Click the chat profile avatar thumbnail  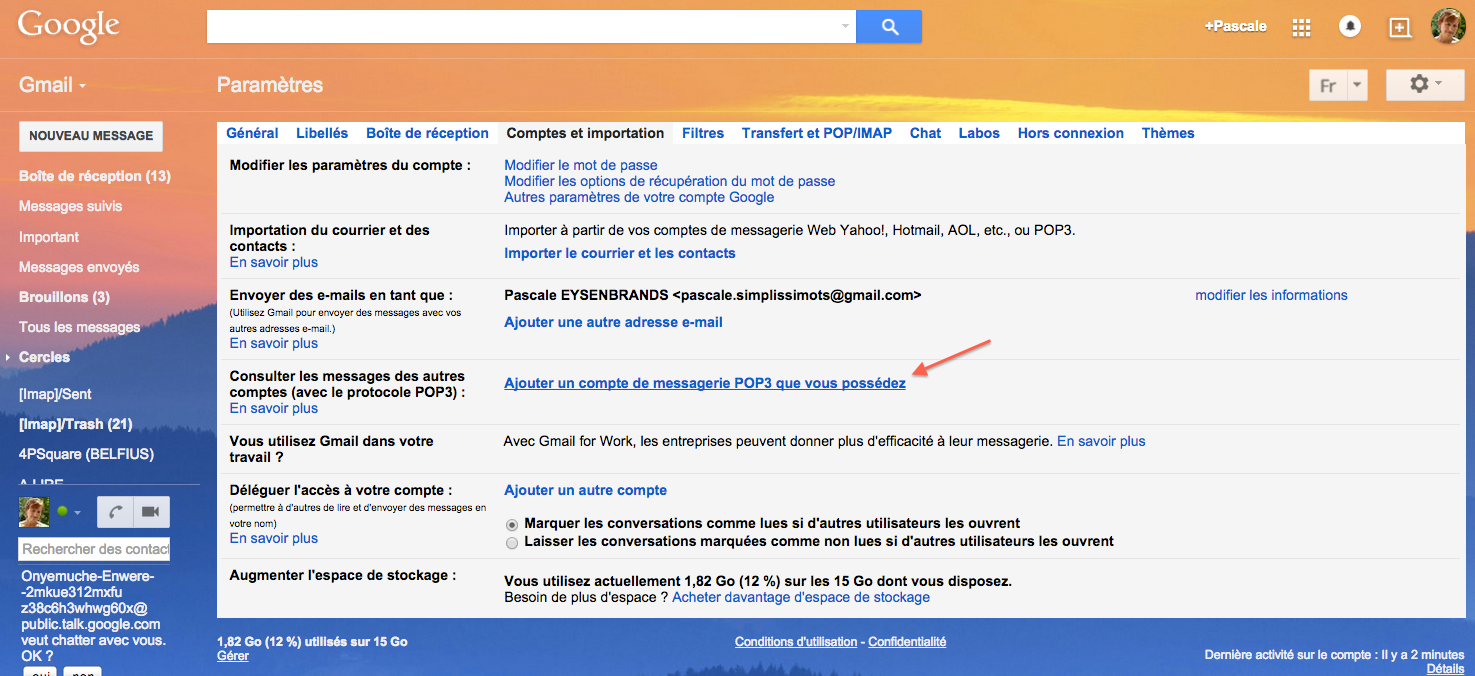click(34, 512)
